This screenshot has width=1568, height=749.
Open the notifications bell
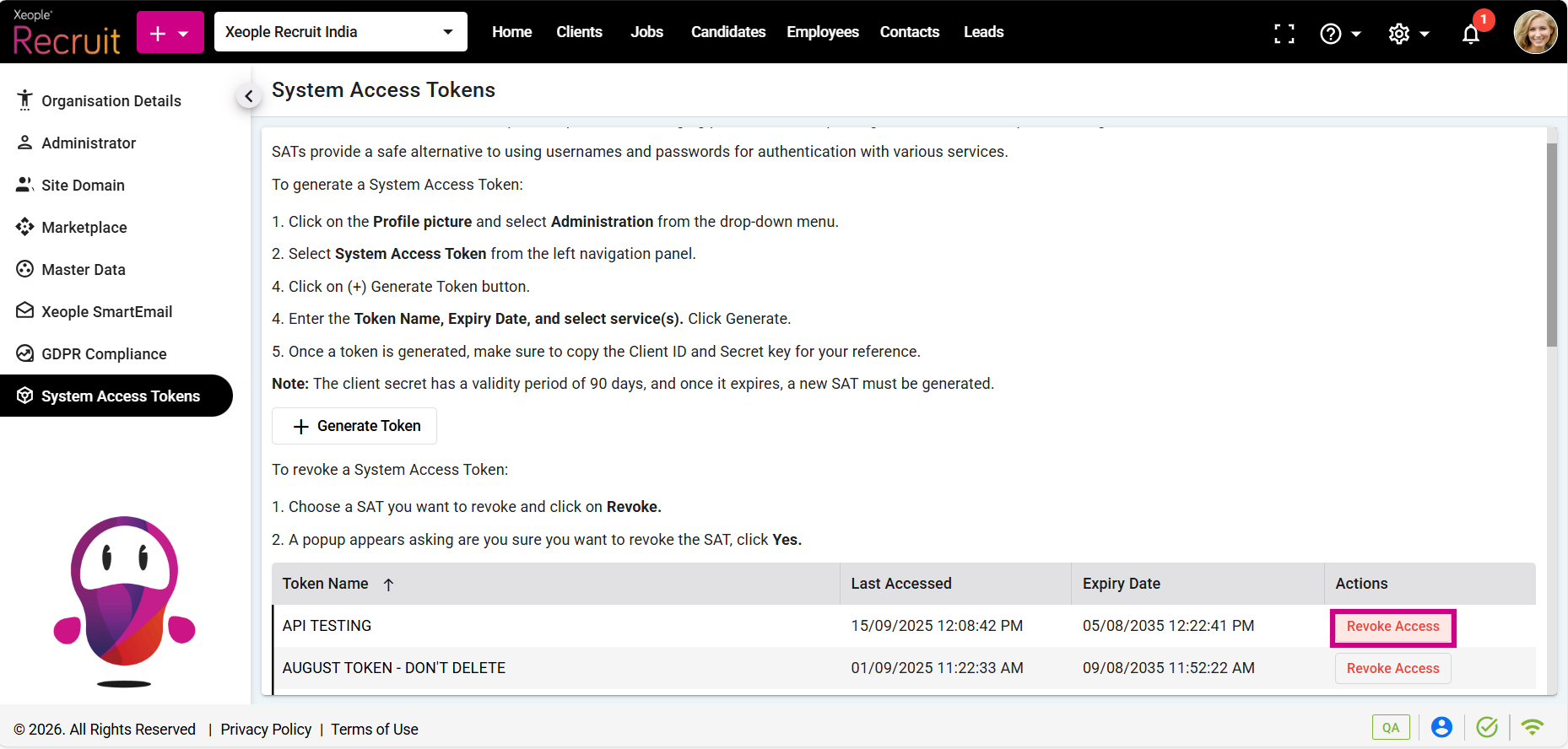(1471, 34)
